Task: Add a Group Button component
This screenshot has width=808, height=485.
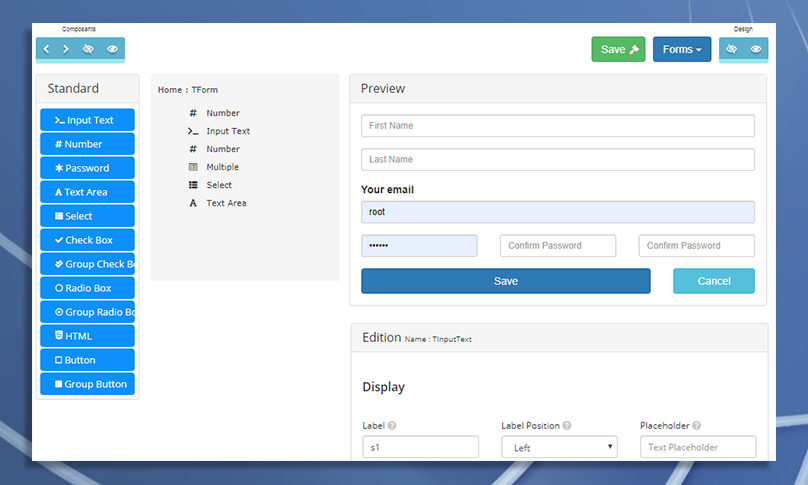Action: 87,384
